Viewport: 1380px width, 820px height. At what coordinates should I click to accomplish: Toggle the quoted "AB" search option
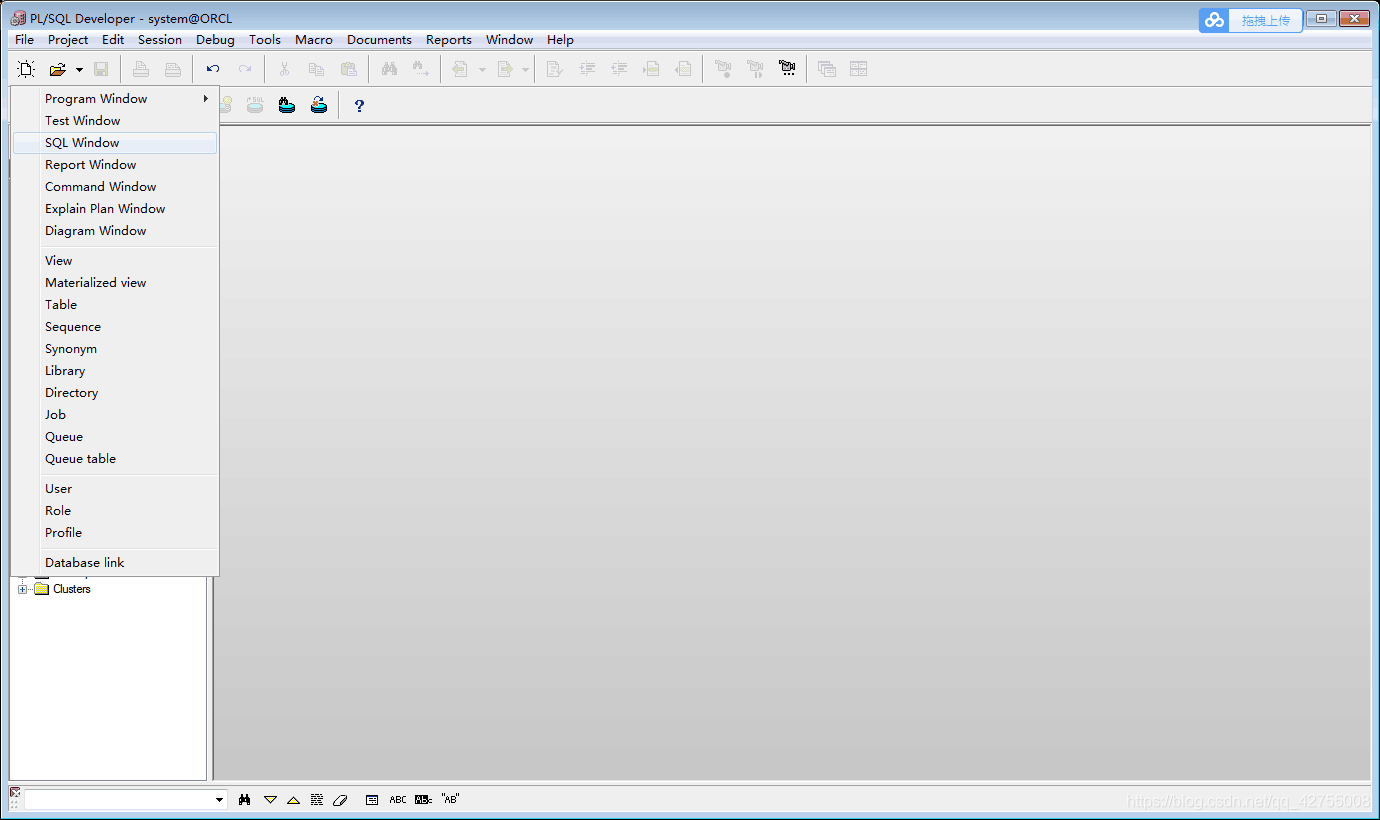450,800
